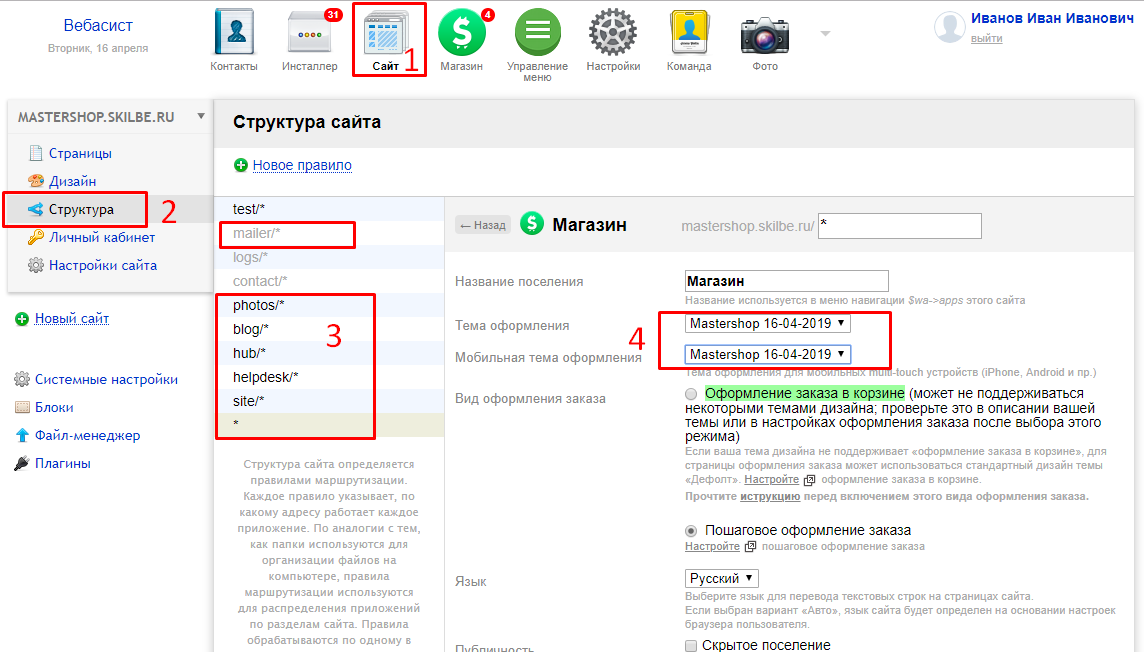Open the Мобильная тема оформления dropdown
Viewport: 1144px width, 652px height.
point(768,354)
